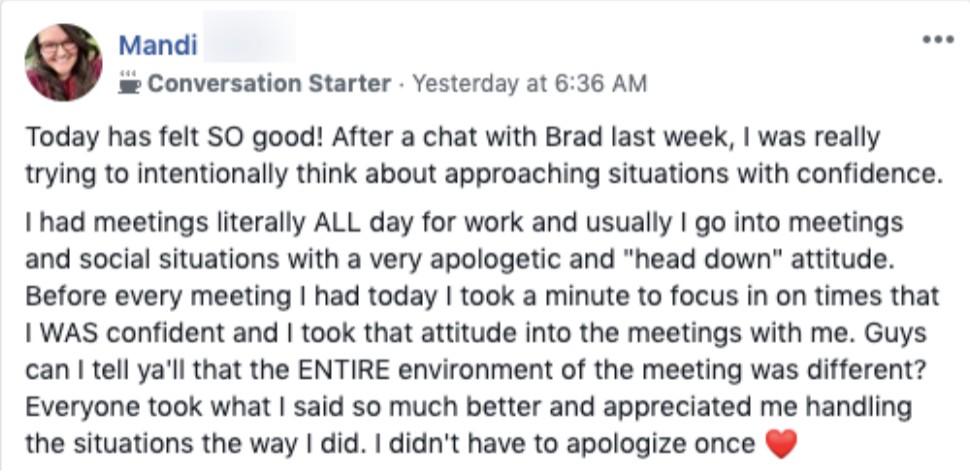Click the coffee cup badge icon
This screenshot has height=474, width=970.
(x=130, y=84)
